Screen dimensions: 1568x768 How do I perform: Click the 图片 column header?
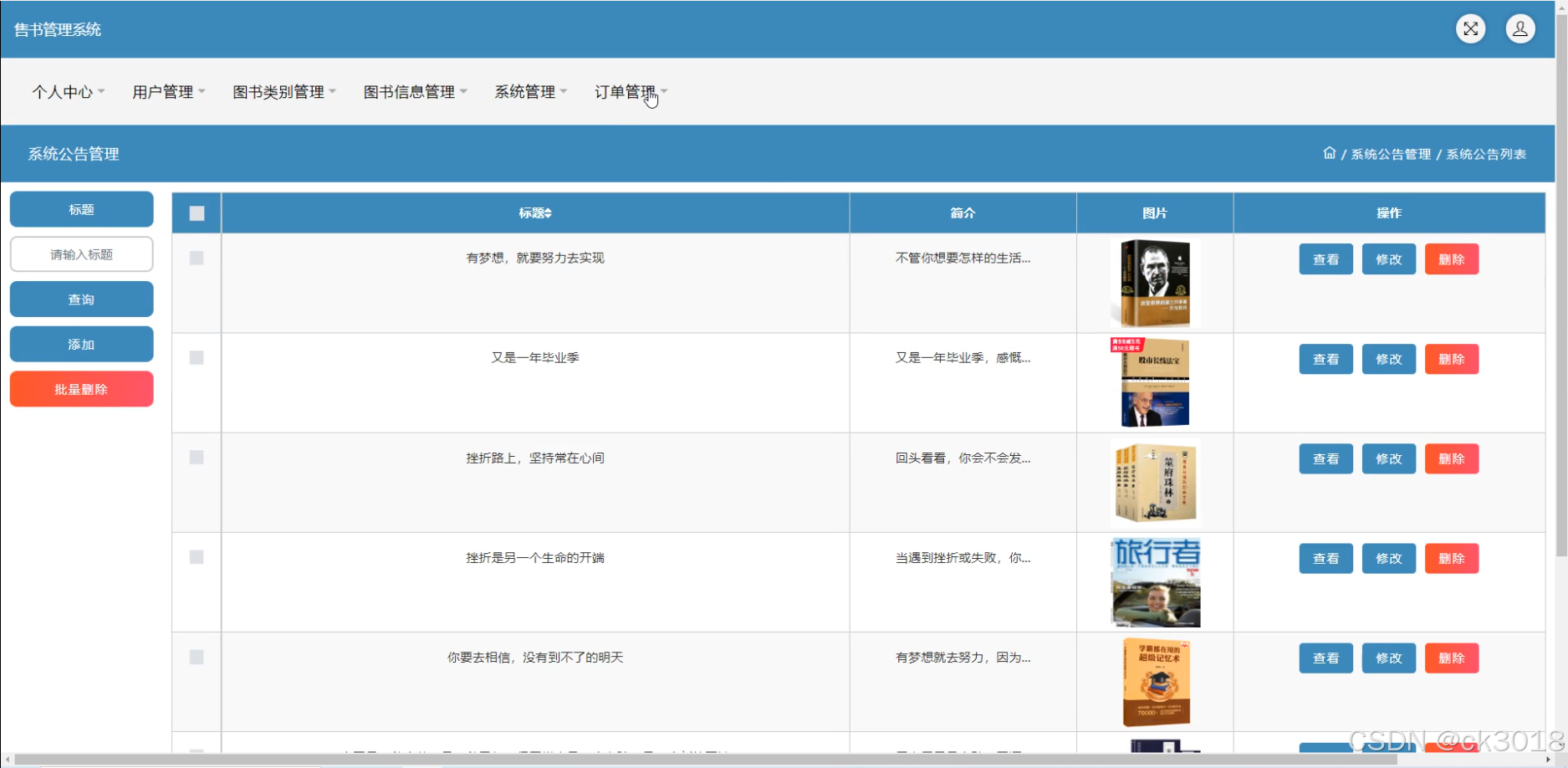[1155, 213]
